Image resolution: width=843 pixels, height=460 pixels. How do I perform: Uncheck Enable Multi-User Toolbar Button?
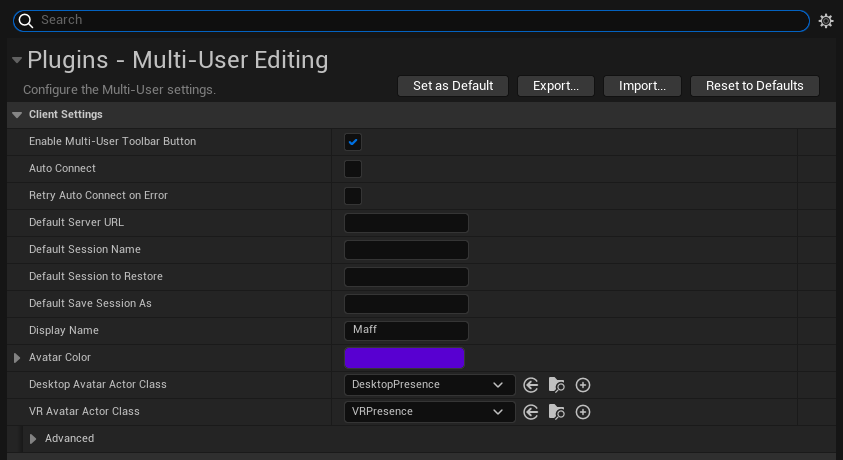(353, 142)
